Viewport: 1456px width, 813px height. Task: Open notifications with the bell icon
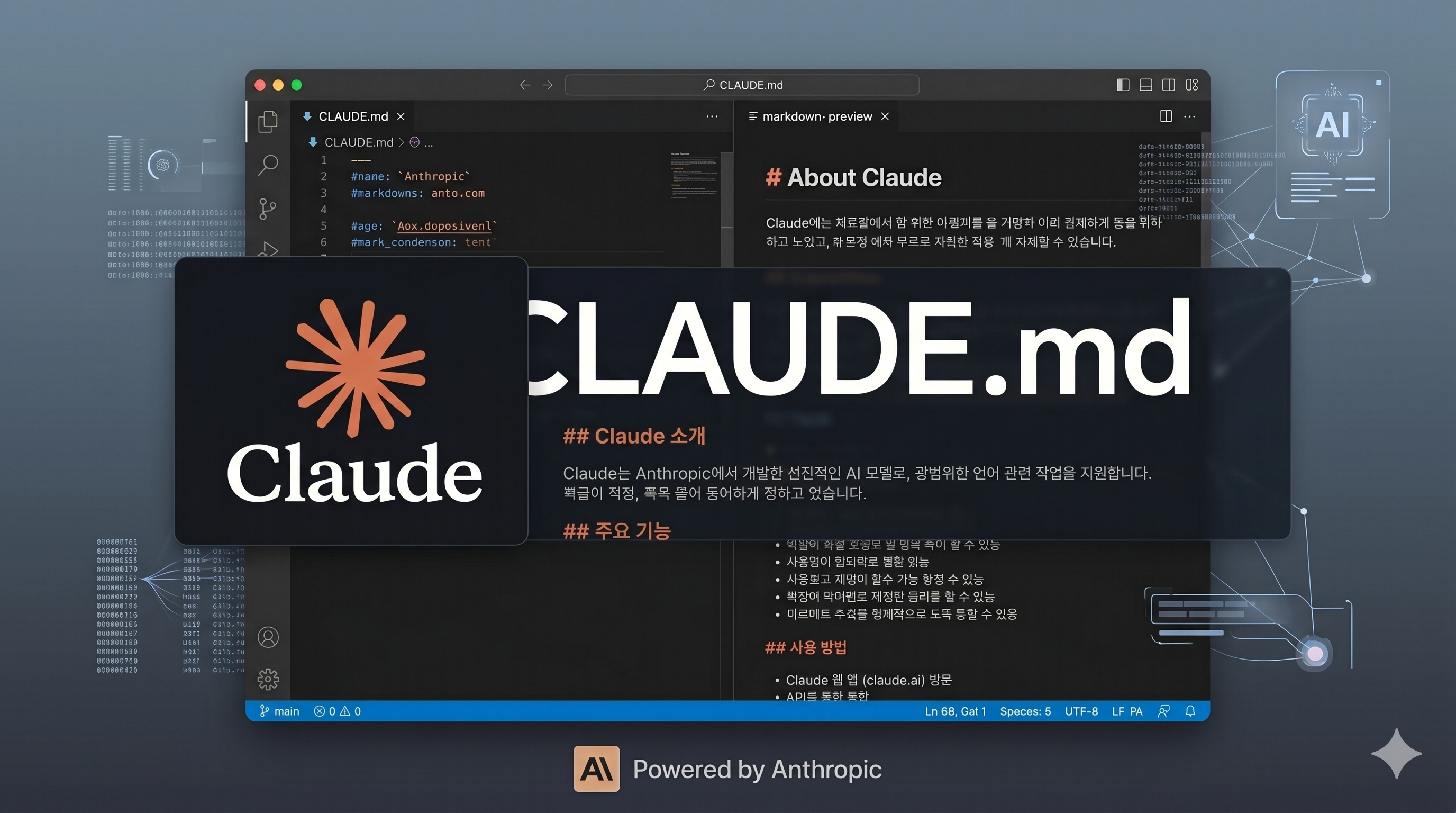point(1190,711)
